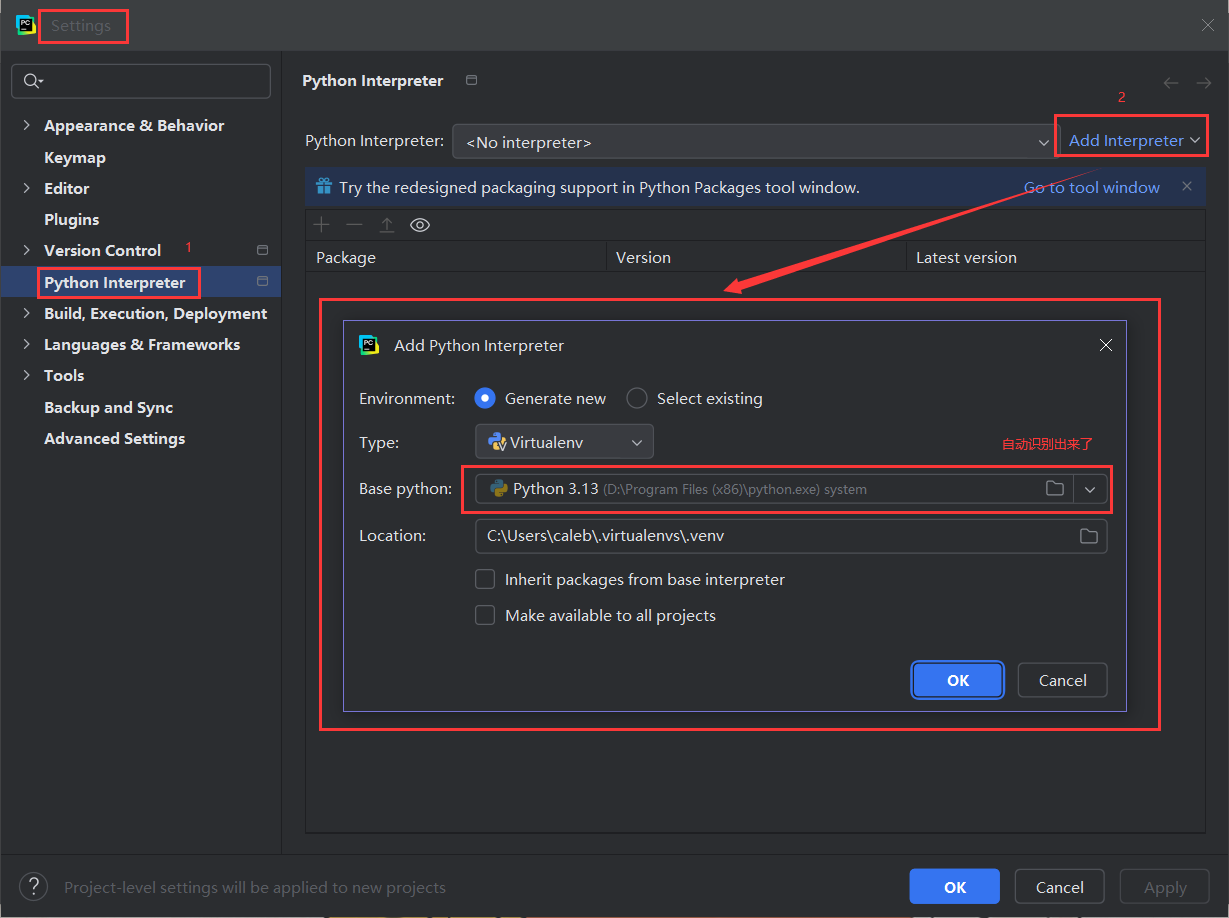The width and height of the screenshot is (1229, 918).
Task: Toggle the show early releases eye icon
Action: pos(420,225)
